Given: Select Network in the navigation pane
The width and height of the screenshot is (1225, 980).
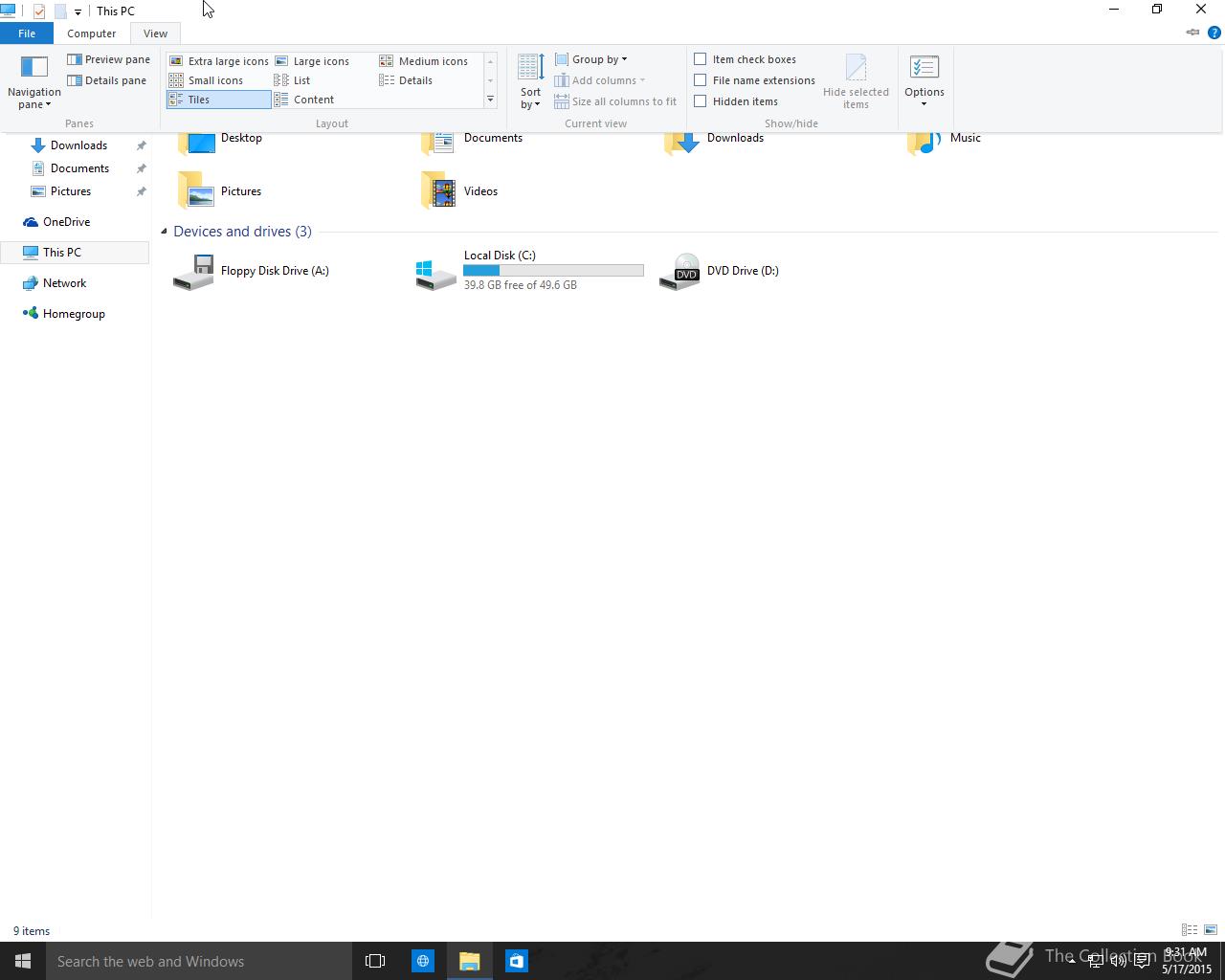Looking at the screenshot, I should point(64,283).
